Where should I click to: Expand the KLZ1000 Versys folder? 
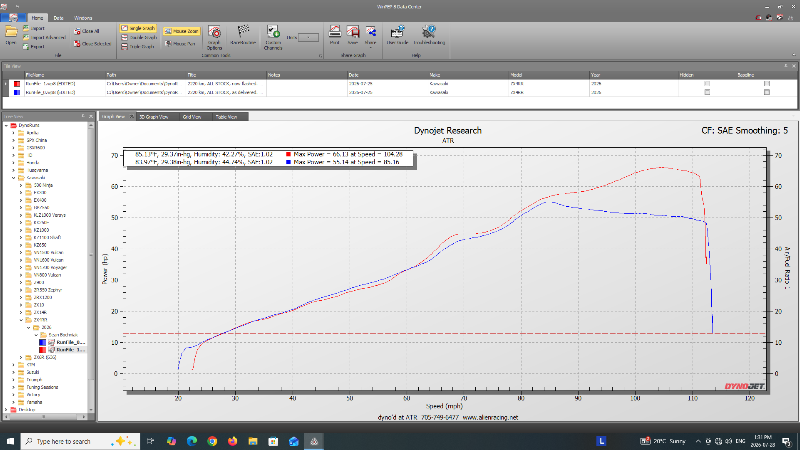[21, 215]
